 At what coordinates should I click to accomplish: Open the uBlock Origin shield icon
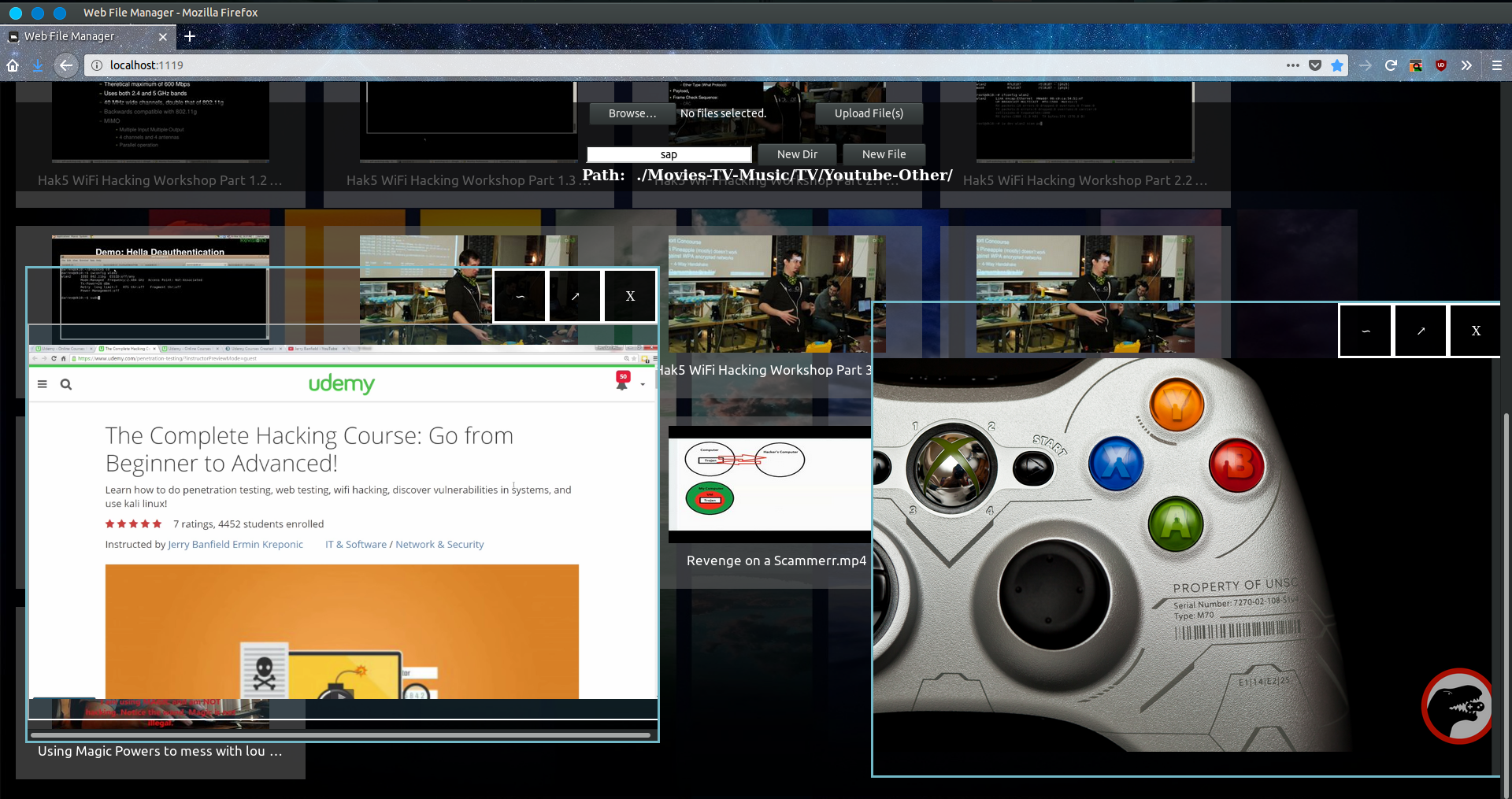[x=1441, y=65]
